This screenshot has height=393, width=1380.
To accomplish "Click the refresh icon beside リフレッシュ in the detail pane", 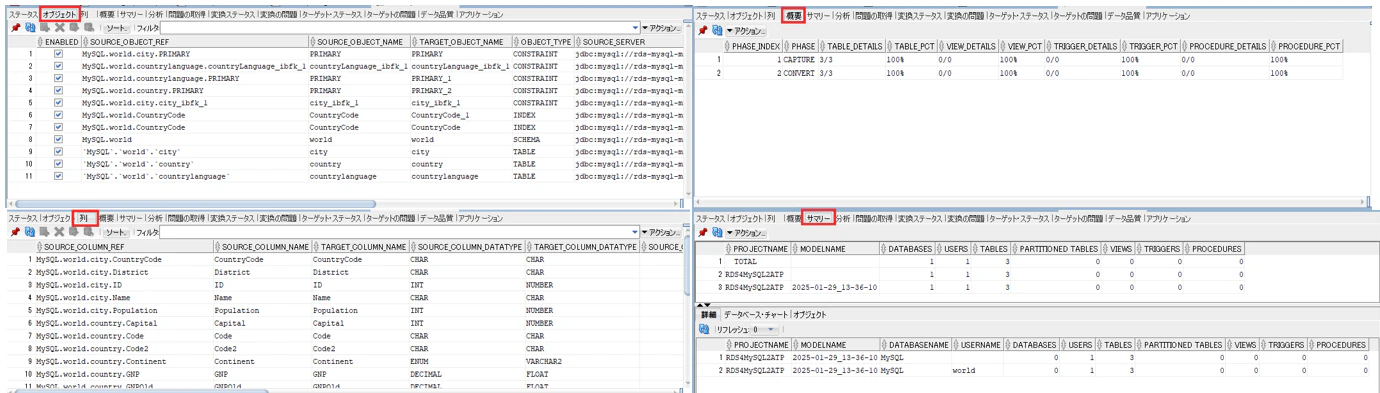I will click(x=704, y=329).
